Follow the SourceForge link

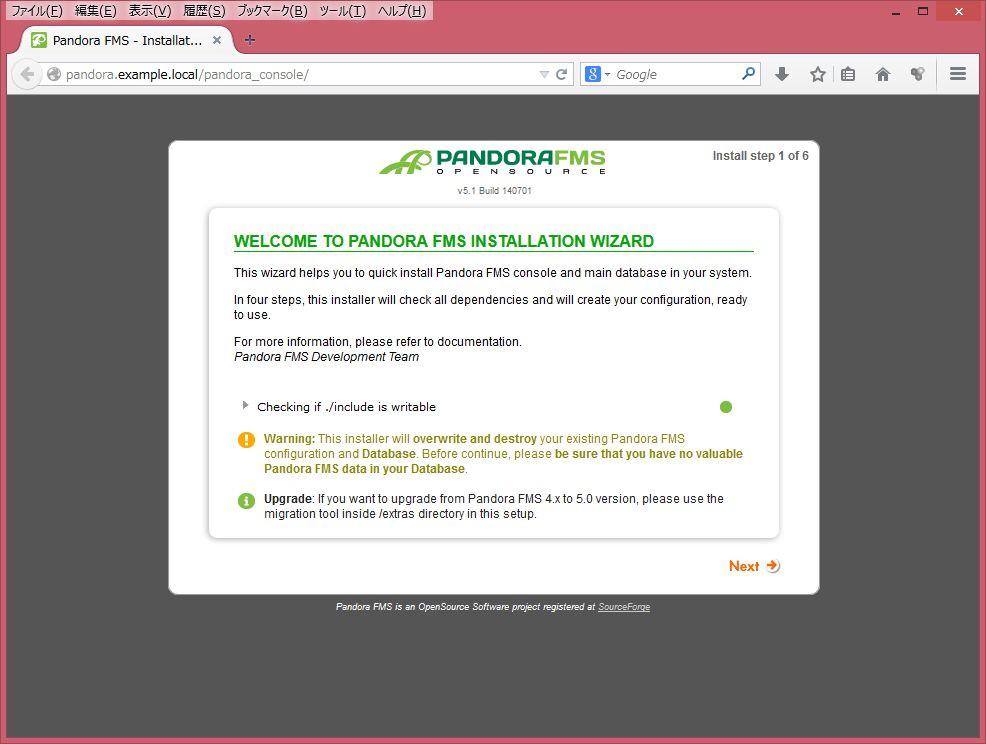tap(624, 607)
